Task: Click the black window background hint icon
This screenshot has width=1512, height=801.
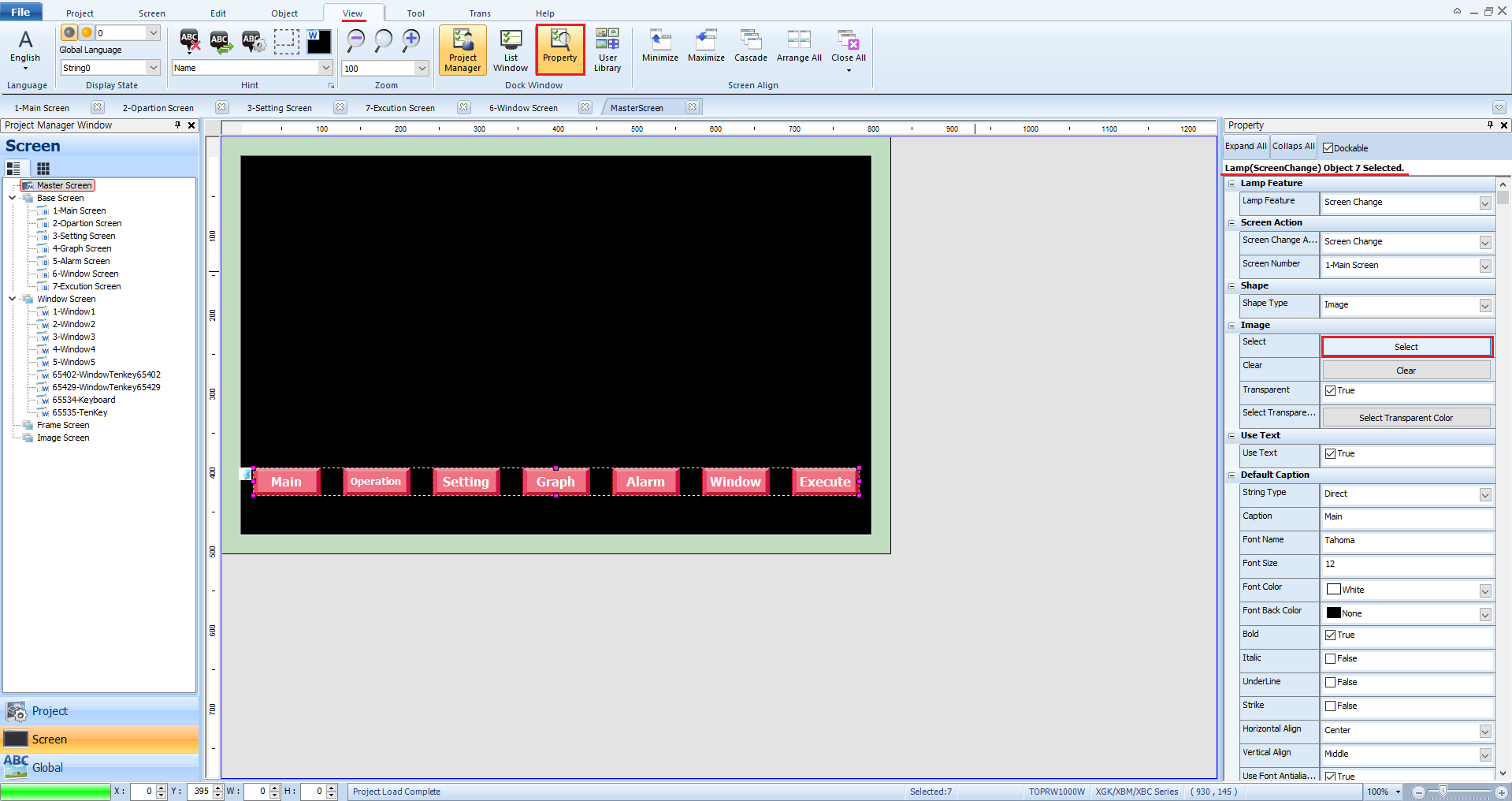Action: 318,41
